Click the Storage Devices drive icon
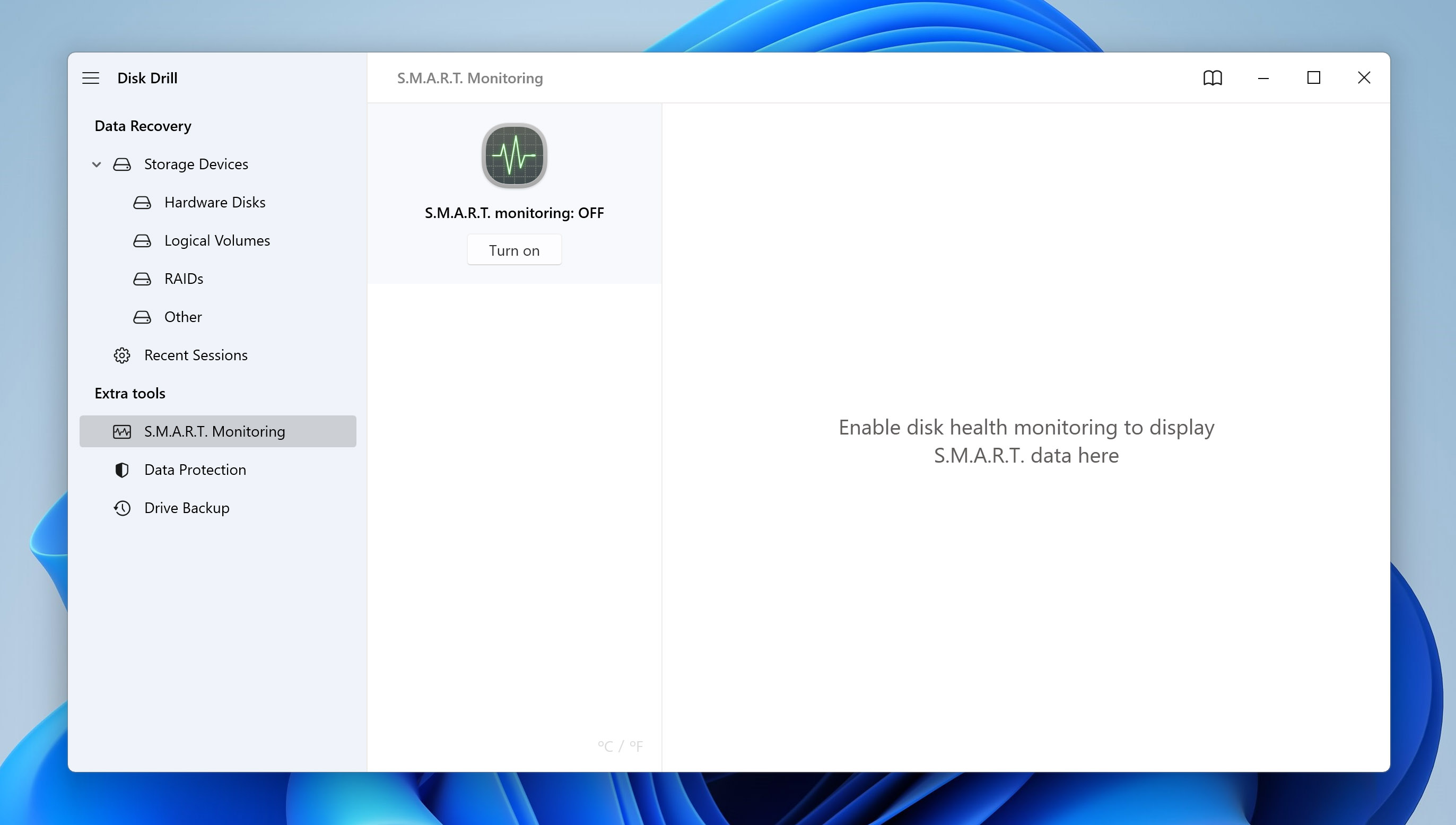This screenshot has height=825, width=1456. coord(122,164)
